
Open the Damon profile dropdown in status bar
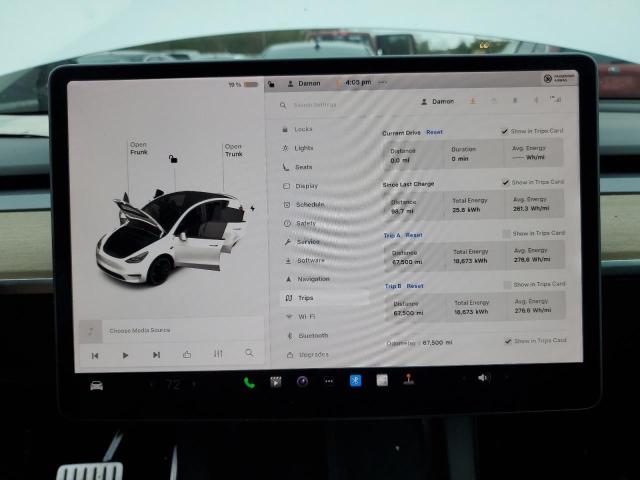[304, 83]
